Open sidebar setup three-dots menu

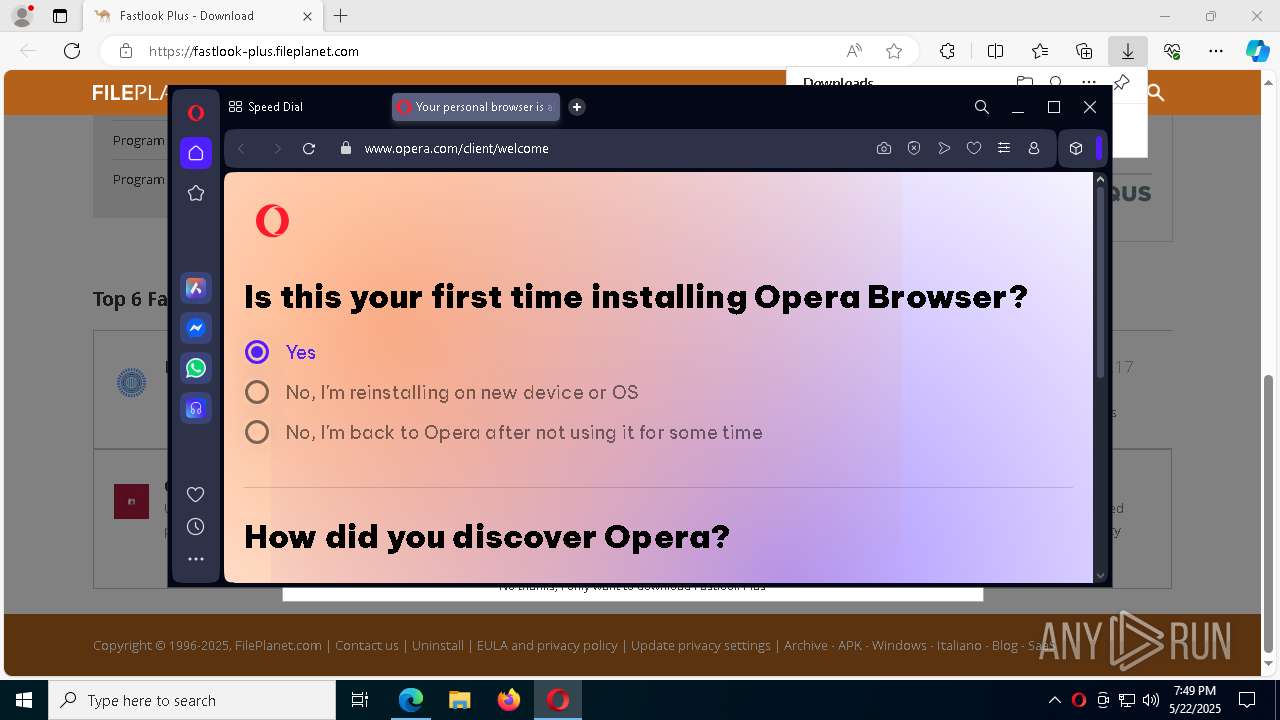196,559
